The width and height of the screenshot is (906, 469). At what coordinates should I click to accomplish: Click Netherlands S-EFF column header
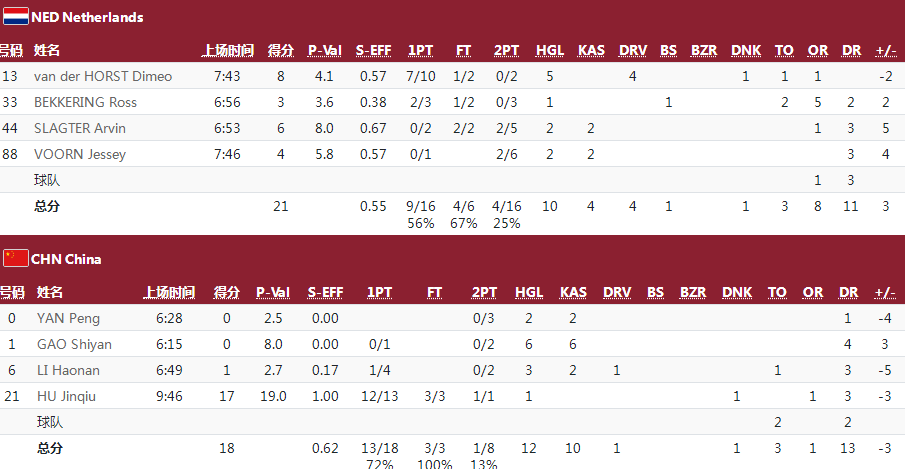[x=373, y=51]
